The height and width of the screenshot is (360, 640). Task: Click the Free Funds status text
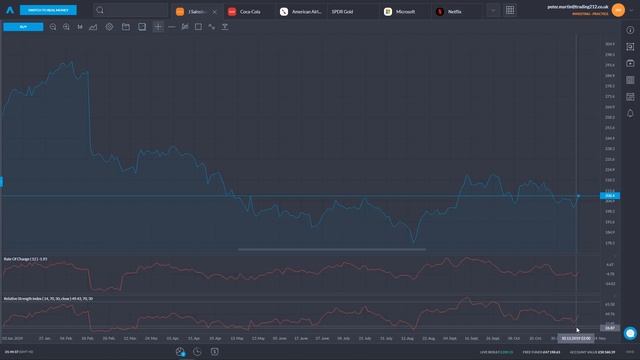[x=541, y=352]
